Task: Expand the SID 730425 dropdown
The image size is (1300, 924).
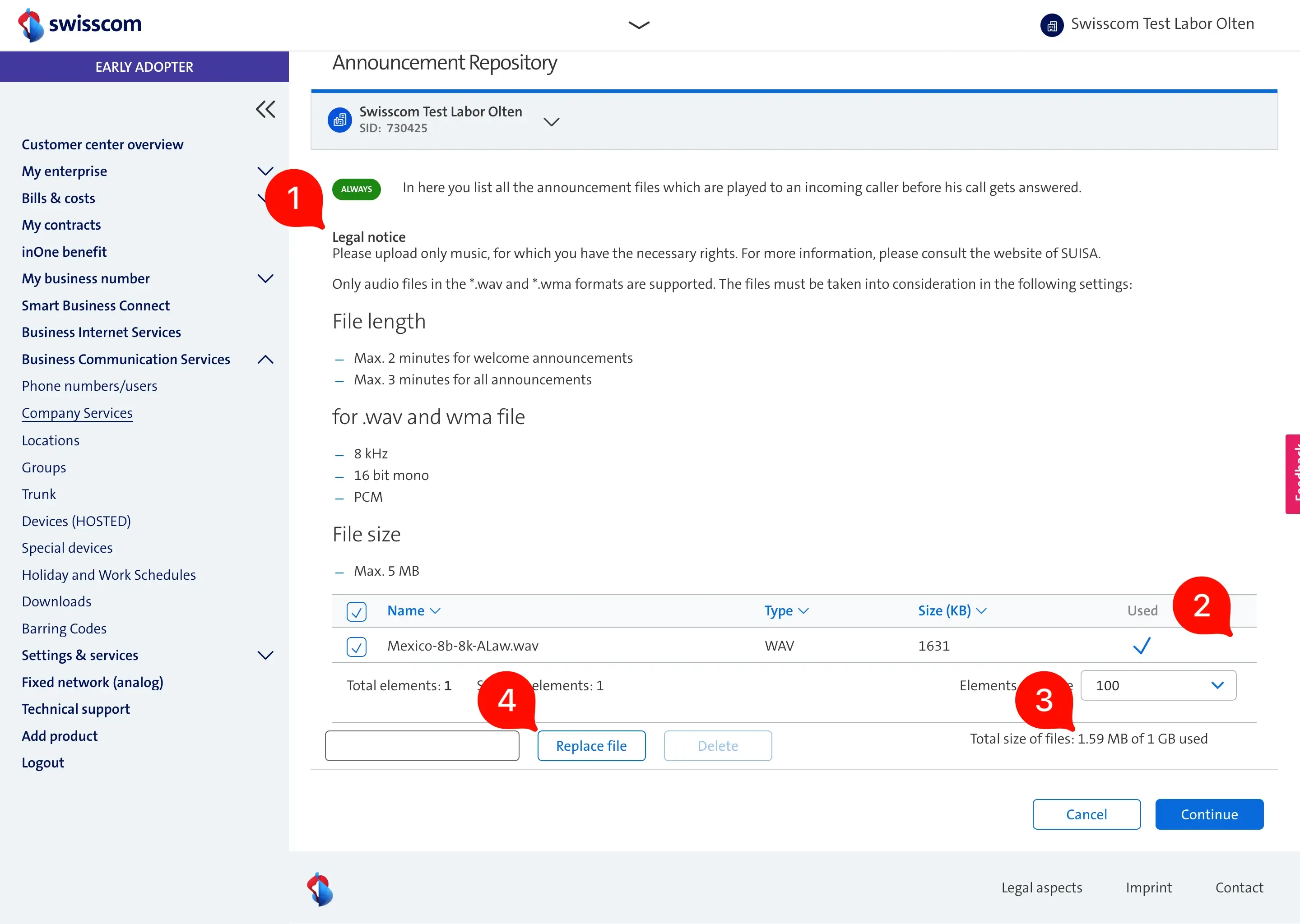Action: (551, 121)
